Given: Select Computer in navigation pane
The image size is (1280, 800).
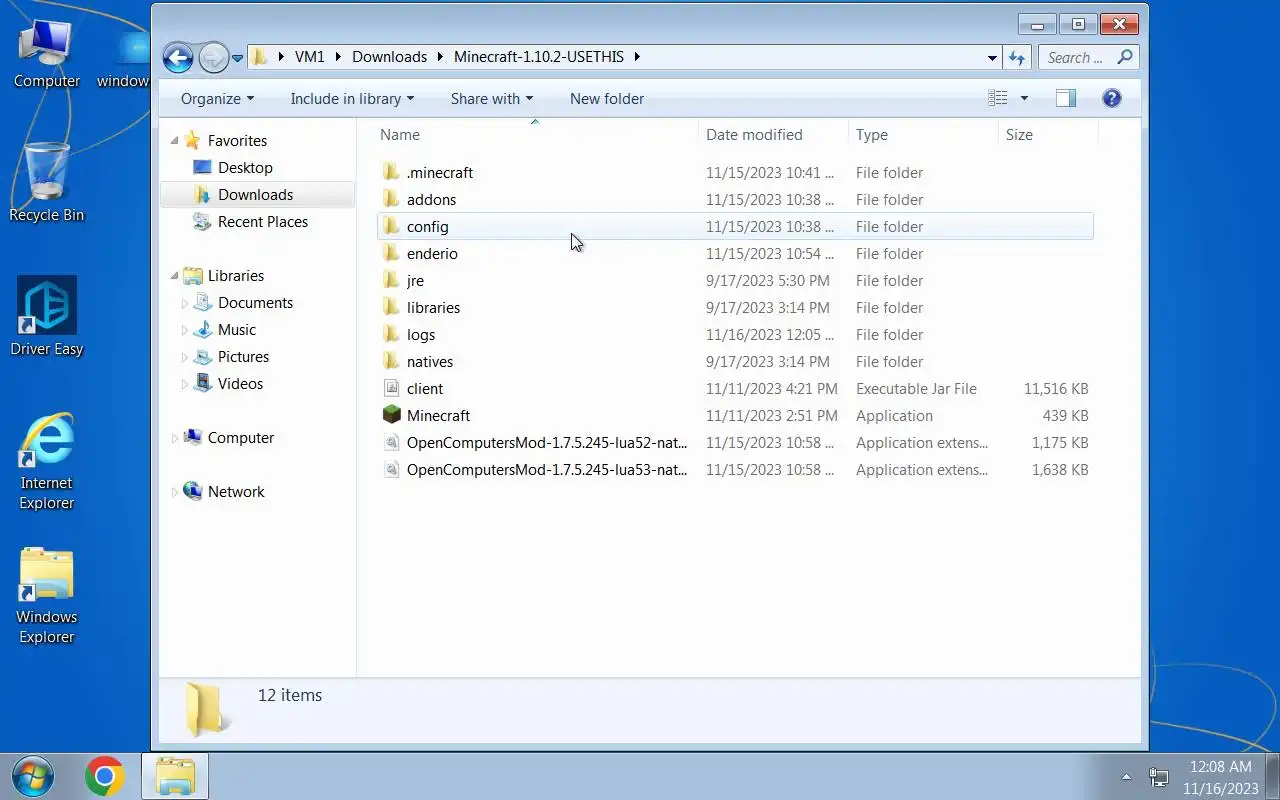Looking at the screenshot, I should pos(240,437).
